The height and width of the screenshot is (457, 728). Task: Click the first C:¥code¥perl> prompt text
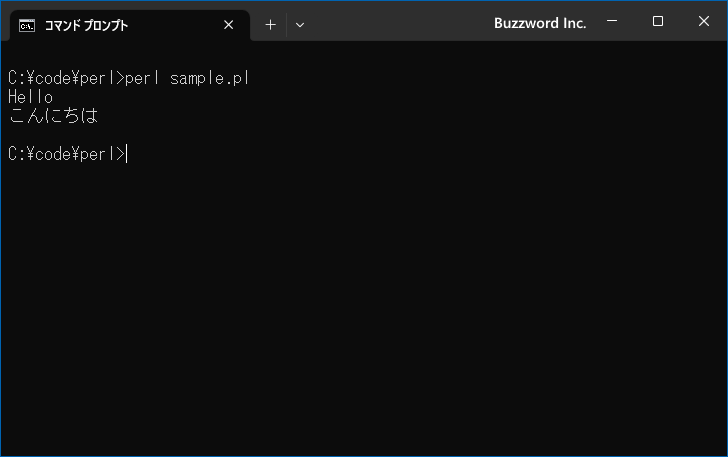coord(66,78)
